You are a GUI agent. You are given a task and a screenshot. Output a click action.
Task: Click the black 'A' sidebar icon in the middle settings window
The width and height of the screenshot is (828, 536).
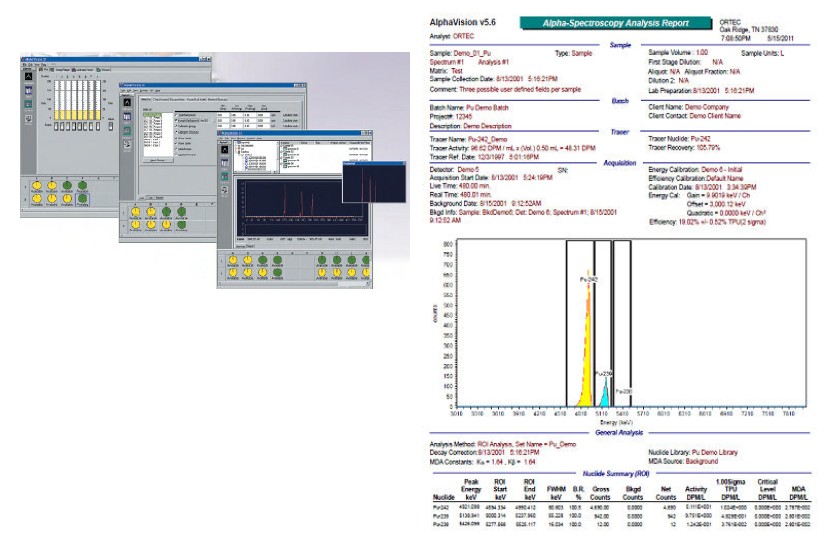(x=127, y=102)
